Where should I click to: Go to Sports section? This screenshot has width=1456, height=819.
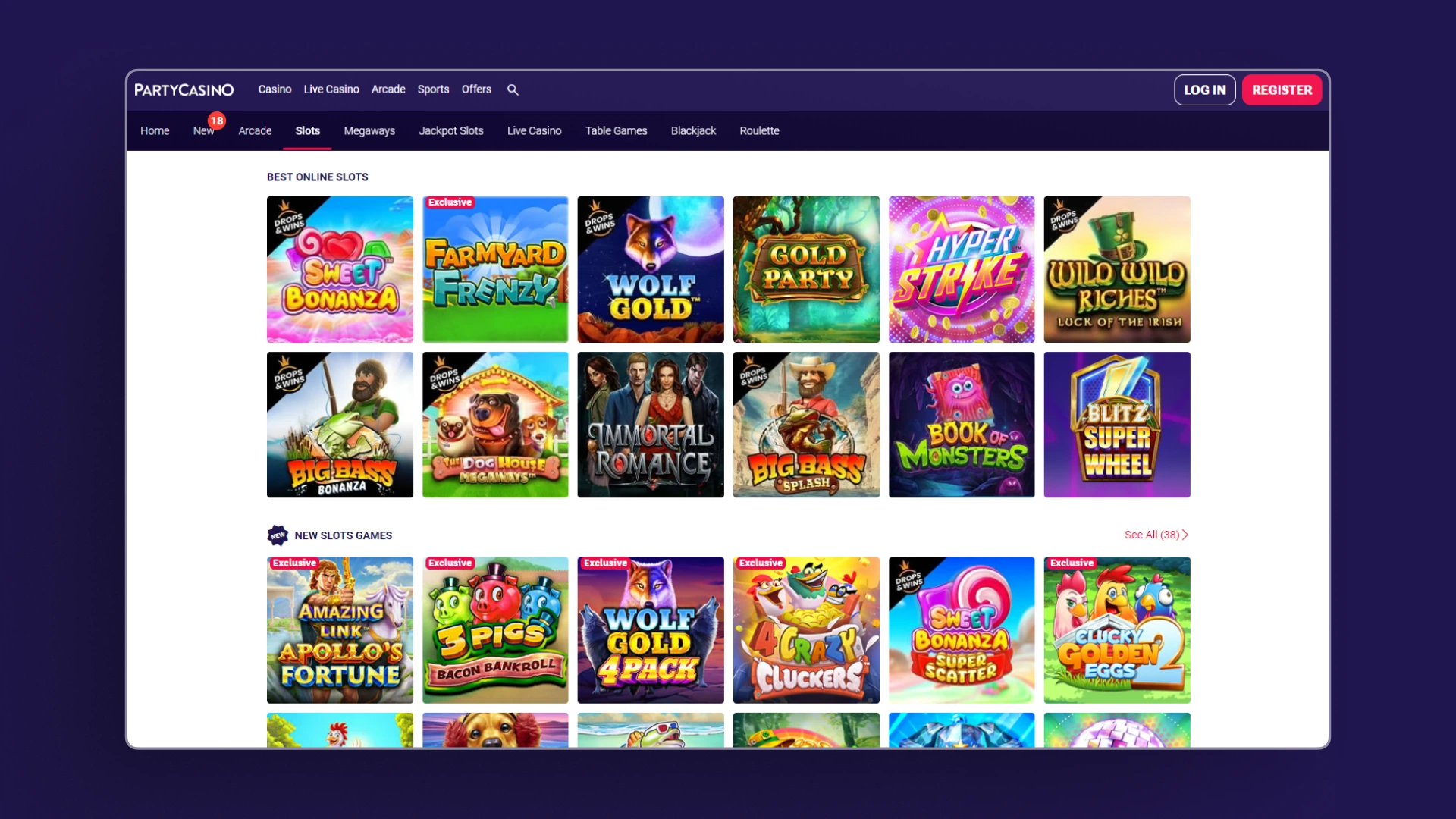pos(433,89)
